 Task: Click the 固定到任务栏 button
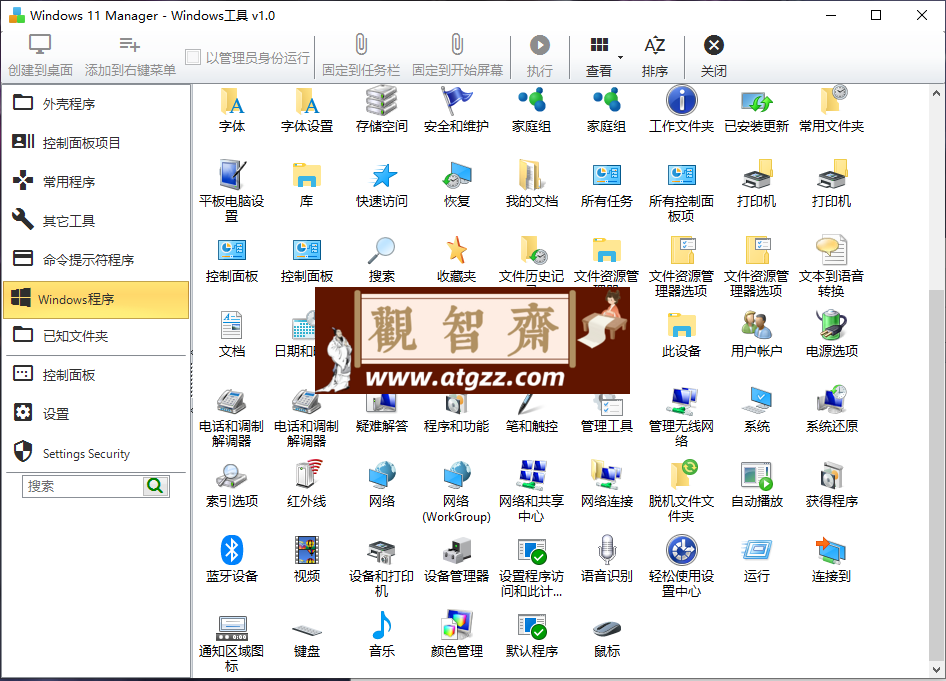361,55
